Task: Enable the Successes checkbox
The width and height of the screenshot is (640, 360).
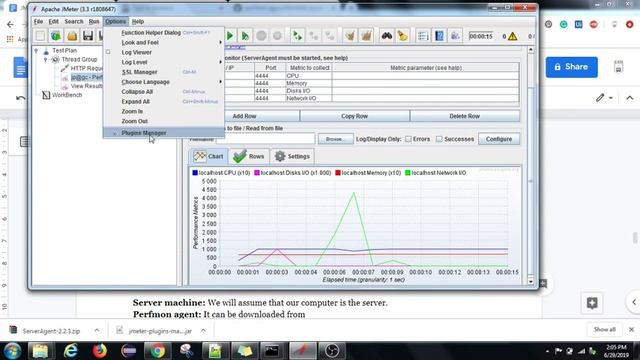Action: (439, 139)
